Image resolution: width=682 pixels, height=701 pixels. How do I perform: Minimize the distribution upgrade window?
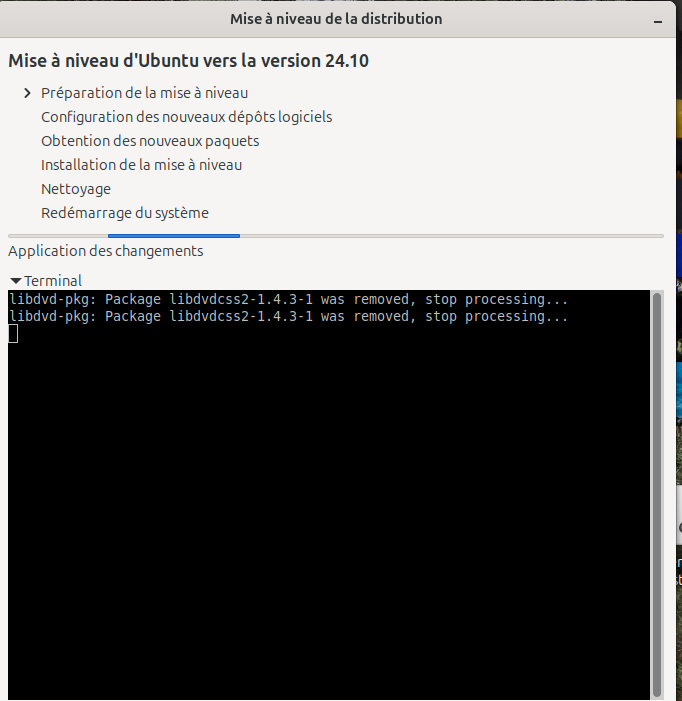[x=657, y=21]
